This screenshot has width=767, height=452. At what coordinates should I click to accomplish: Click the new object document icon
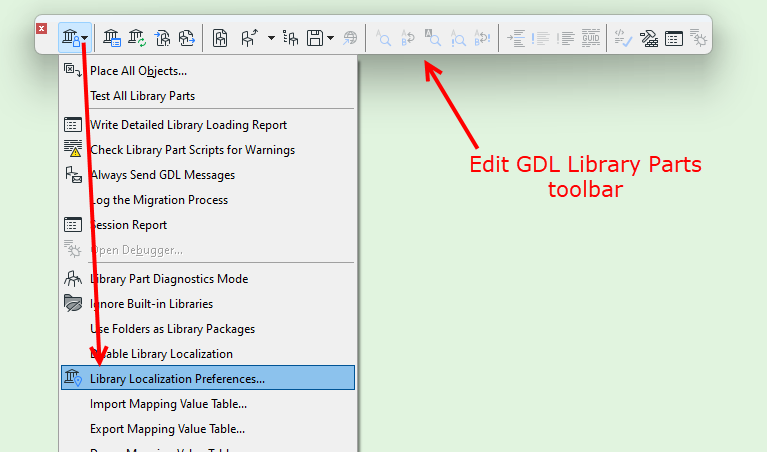pyautogui.click(x=220, y=38)
